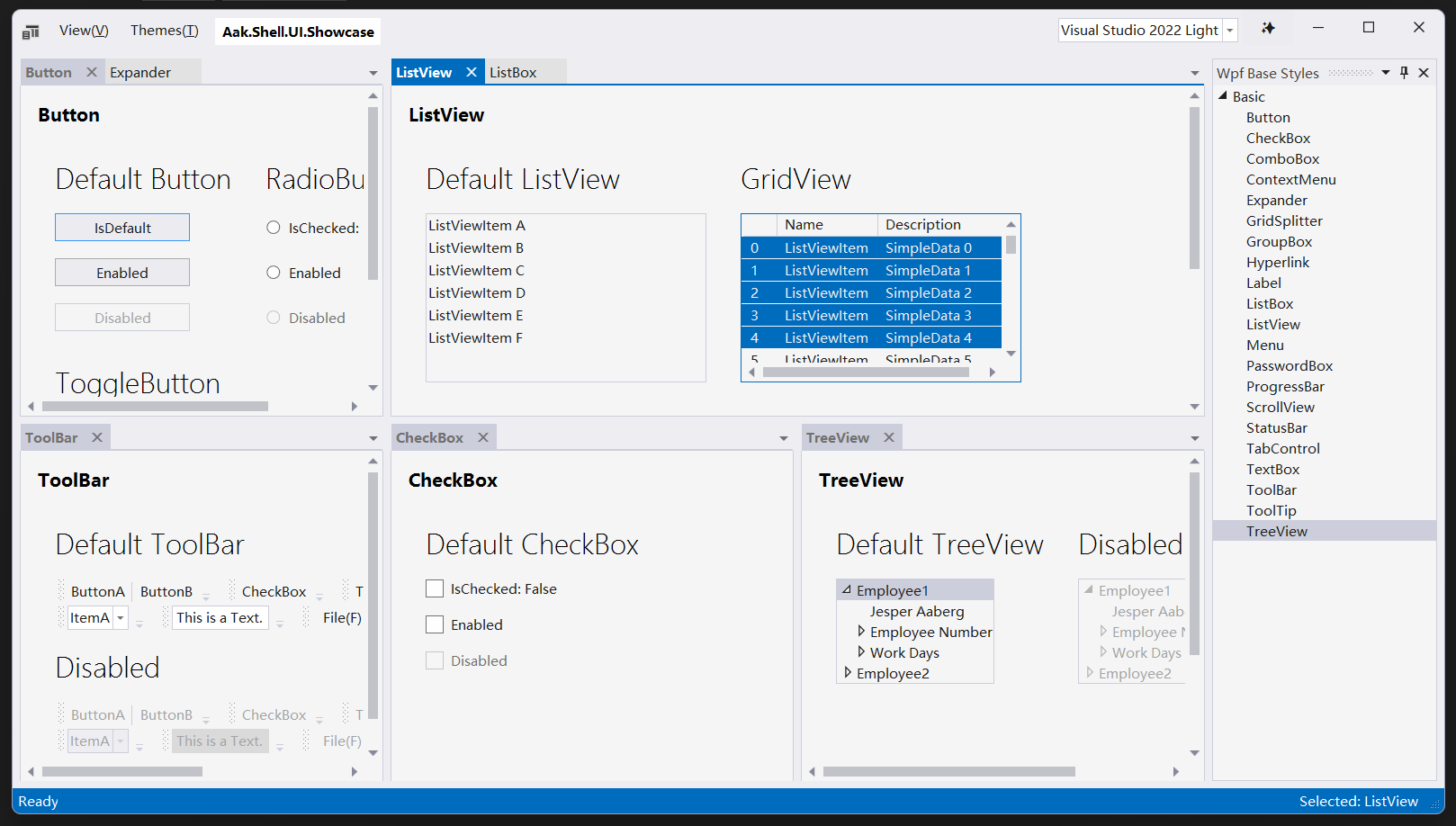Screen dimensions: 1456x826
Task: Open the Visual Studio 2022 Light theme dropdown
Action: coord(1229,29)
